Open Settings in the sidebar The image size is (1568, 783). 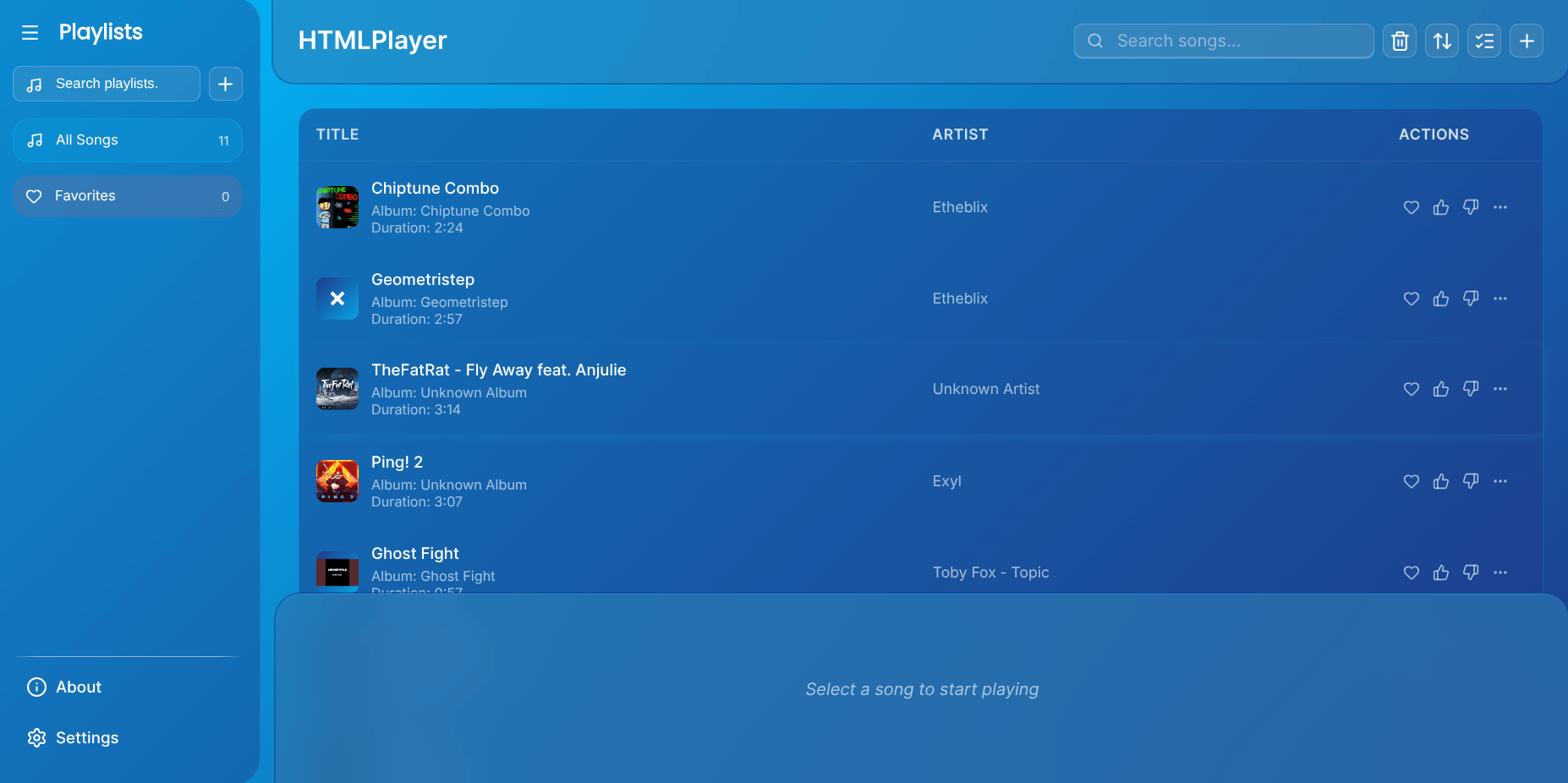pos(73,738)
